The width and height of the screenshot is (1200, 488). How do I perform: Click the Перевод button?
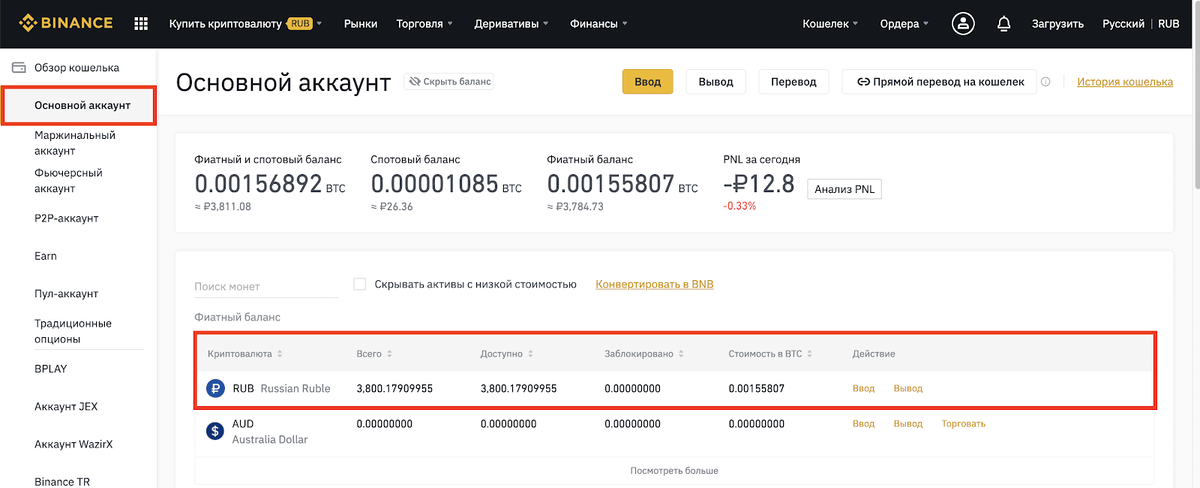[x=793, y=82]
